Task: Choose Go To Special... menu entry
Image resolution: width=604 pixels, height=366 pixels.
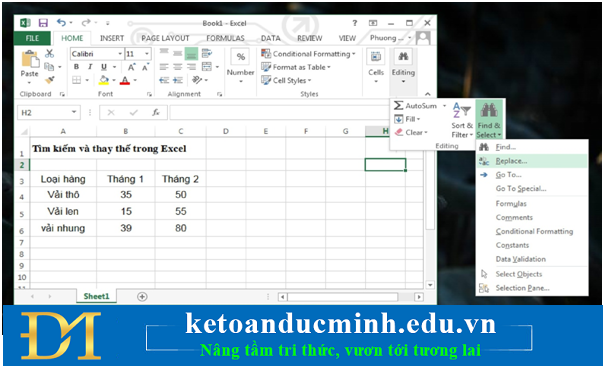Action: click(x=532, y=188)
